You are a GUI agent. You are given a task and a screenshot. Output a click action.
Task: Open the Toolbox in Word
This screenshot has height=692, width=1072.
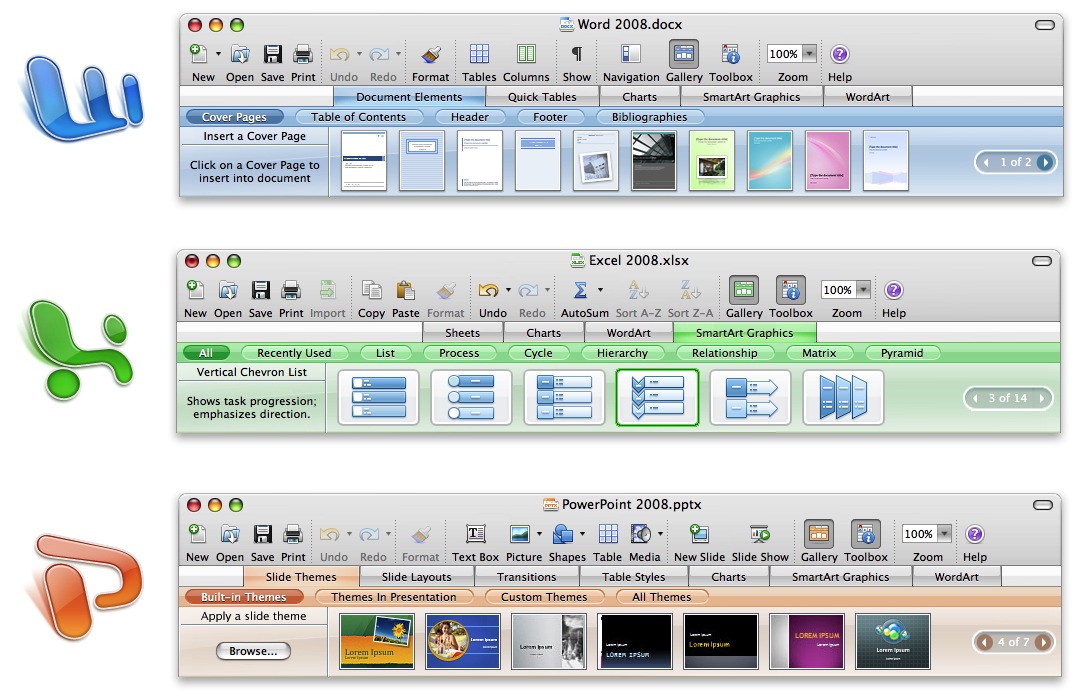[731, 54]
